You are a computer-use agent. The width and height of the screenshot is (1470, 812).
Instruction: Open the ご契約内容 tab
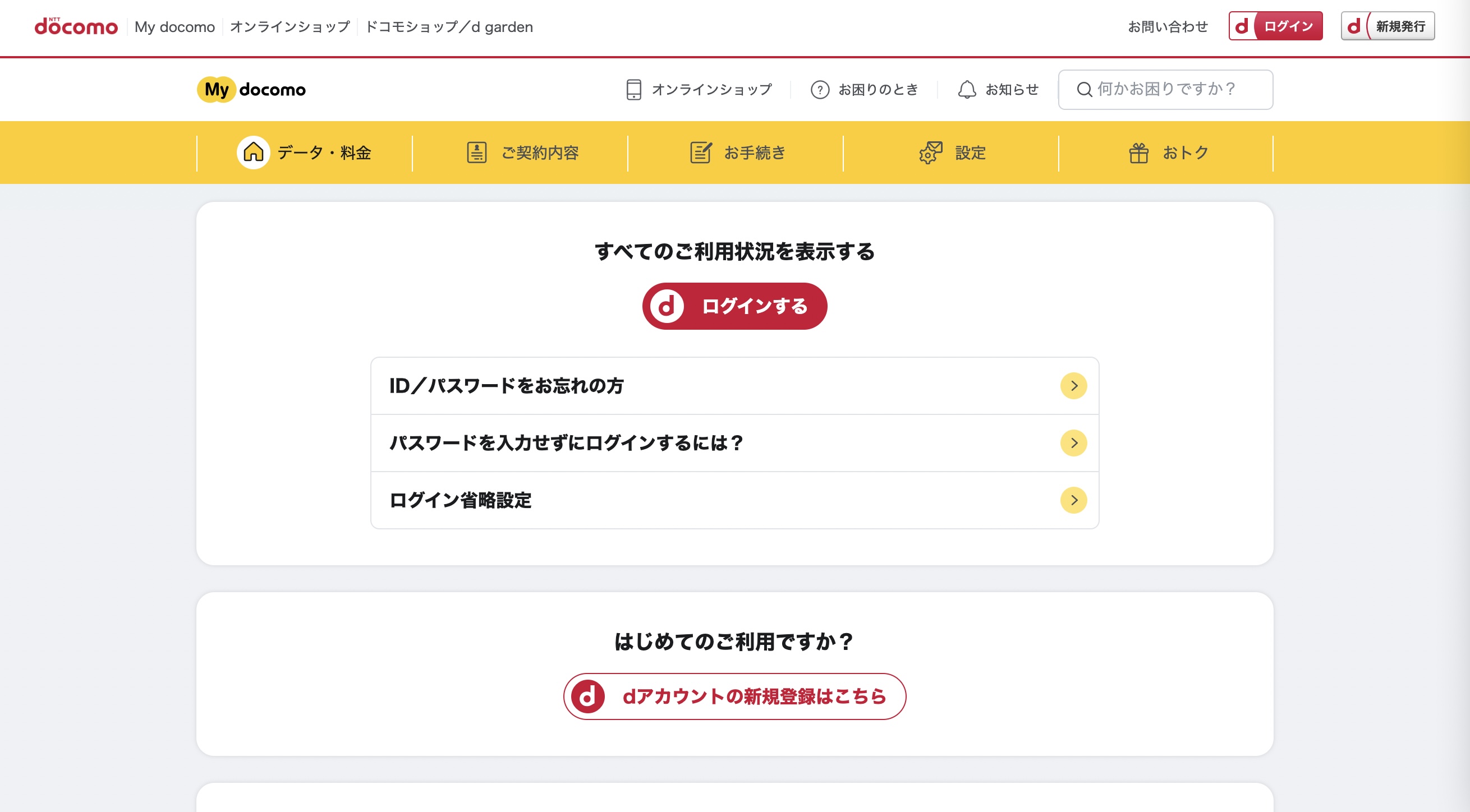[520, 153]
